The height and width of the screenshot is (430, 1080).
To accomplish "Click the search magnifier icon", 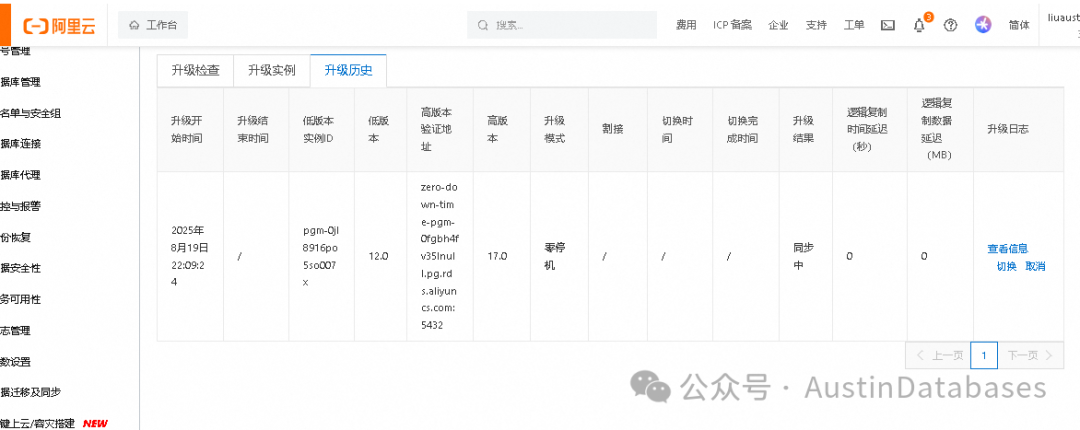I will coord(483,25).
